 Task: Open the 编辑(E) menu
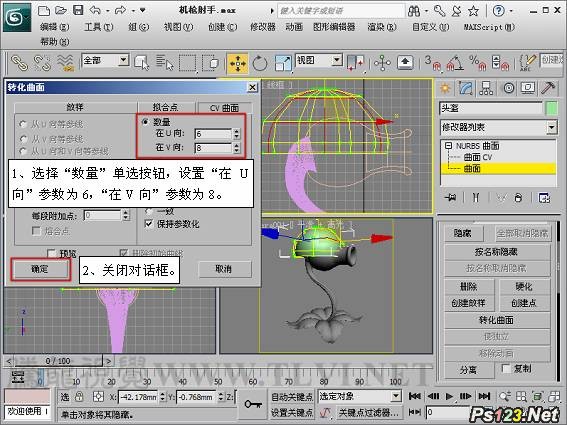click(x=54, y=27)
